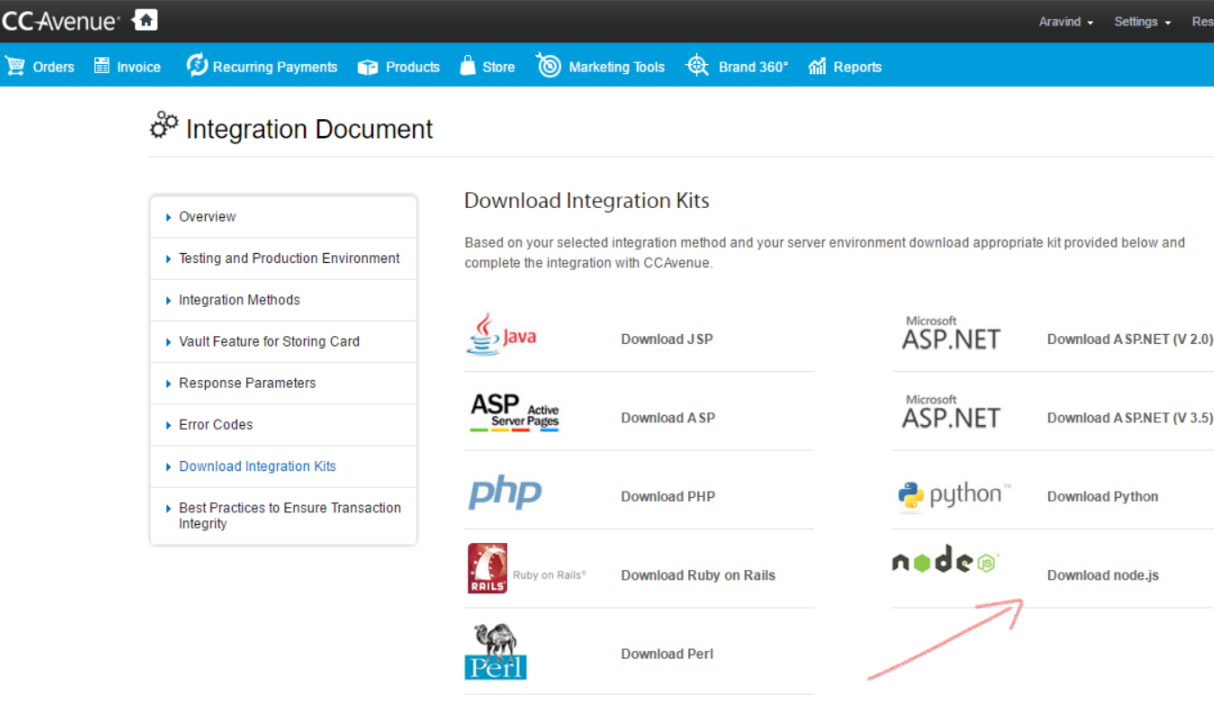Open the Aravind account dropdown
This screenshot has height=705, width=1214.
point(1066,22)
